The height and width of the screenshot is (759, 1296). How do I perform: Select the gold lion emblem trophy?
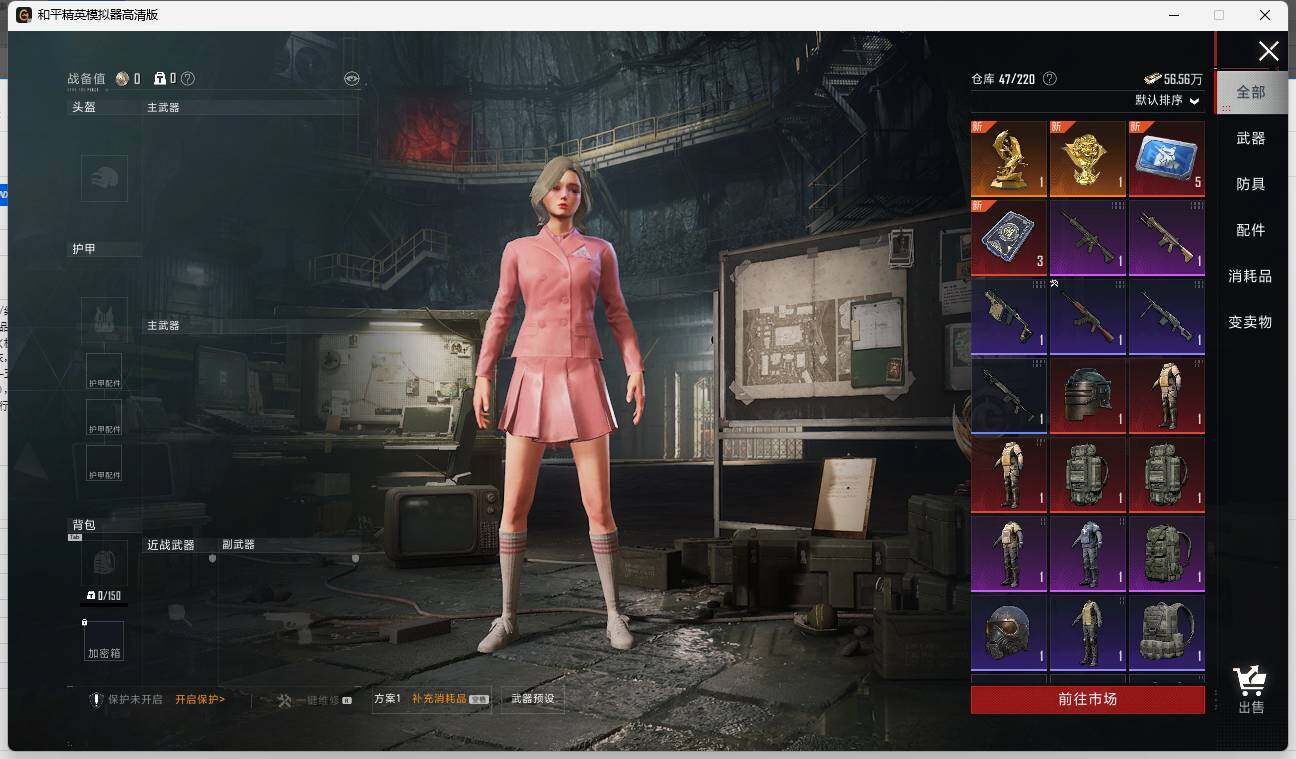pyautogui.click(x=1087, y=159)
